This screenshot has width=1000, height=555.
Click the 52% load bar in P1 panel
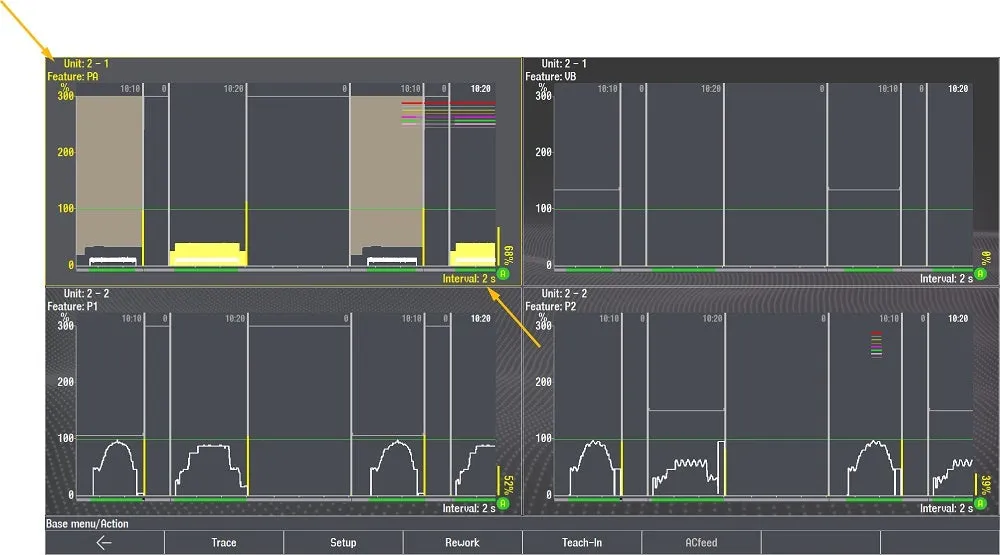[500, 480]
